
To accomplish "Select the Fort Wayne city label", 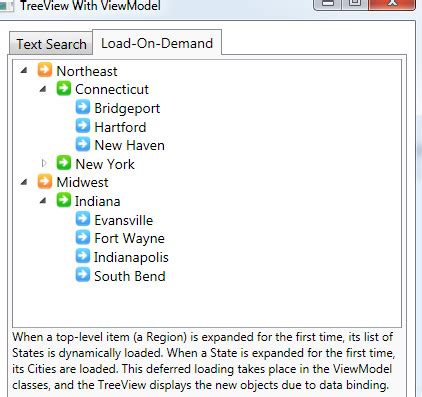I will 129,239.
